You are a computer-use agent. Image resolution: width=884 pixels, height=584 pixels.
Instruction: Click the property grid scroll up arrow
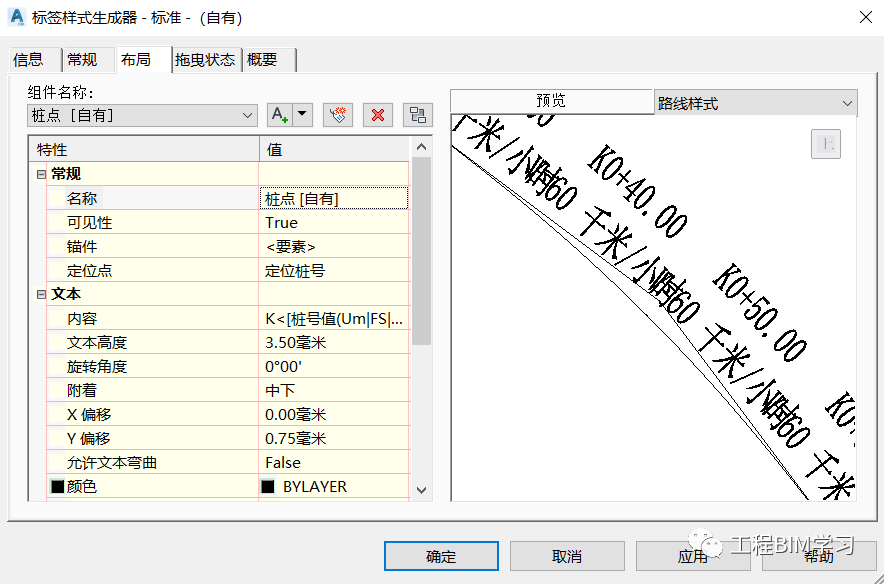421,147
